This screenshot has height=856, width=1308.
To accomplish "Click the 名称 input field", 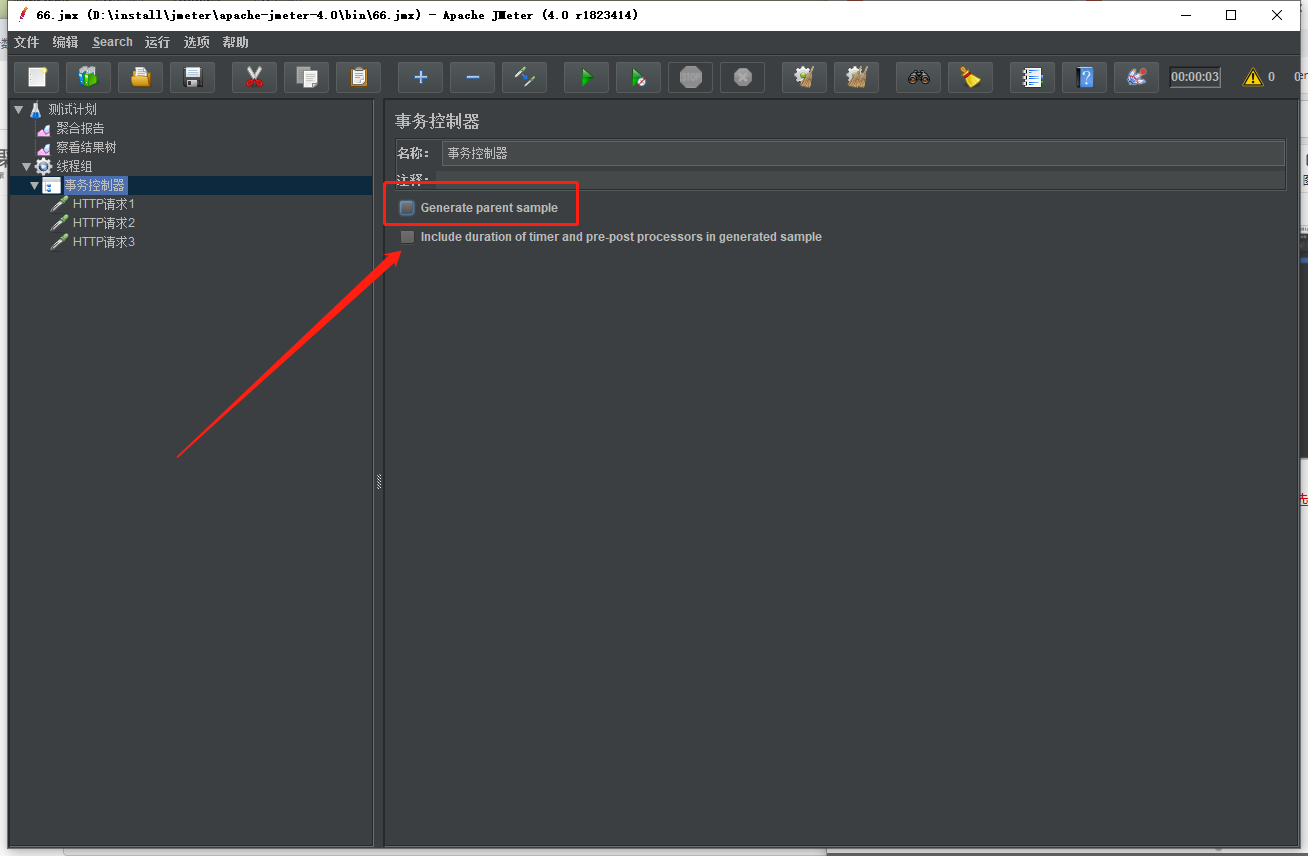I will [x=863, y=153].
